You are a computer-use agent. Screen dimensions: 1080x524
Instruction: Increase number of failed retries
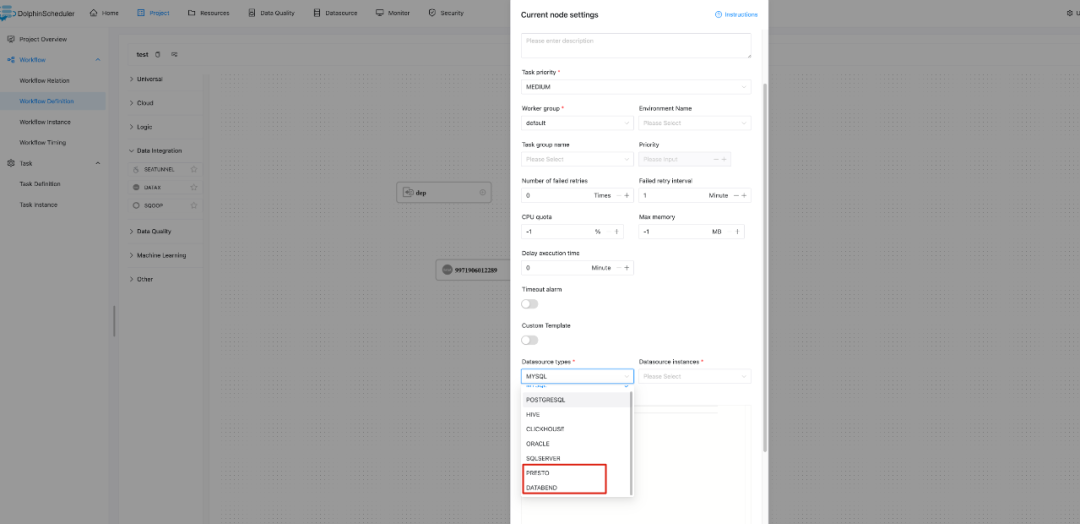627,196
